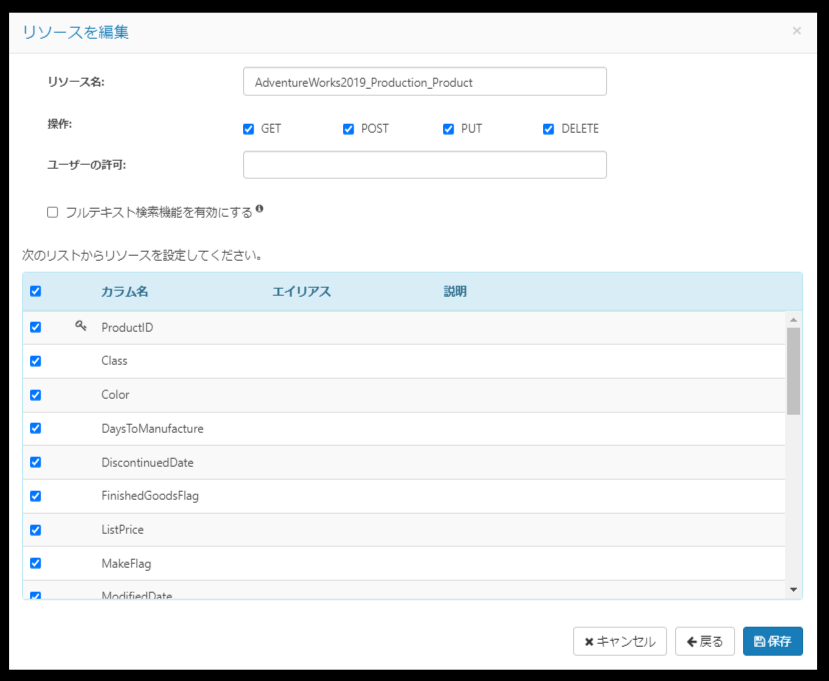Click the column list scrollbar thumb
829x681 pixels.
[x=793, y=371]
